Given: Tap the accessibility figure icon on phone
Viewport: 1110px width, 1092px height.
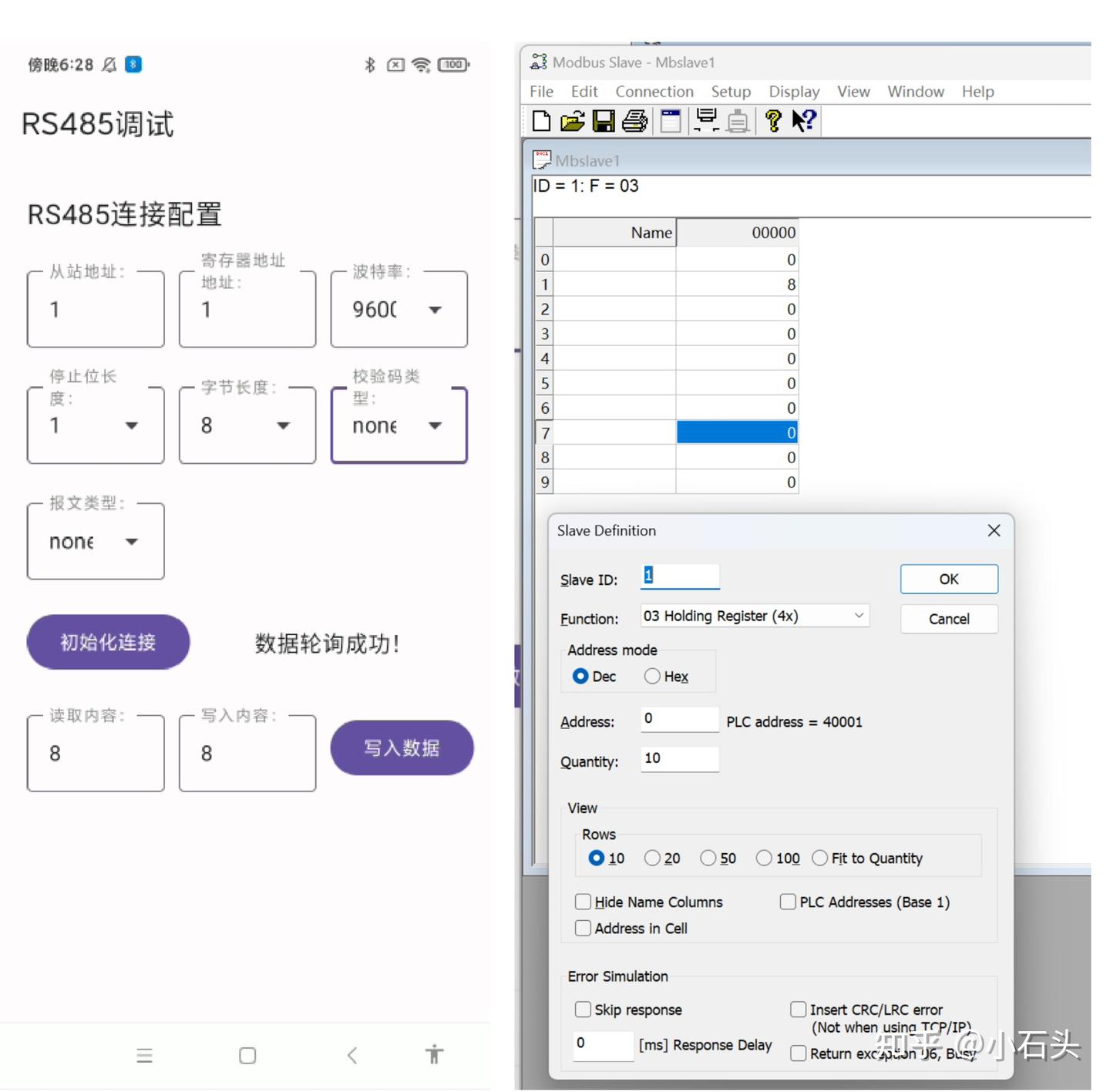Looking at the screenshot, I should click(435, 1054).
